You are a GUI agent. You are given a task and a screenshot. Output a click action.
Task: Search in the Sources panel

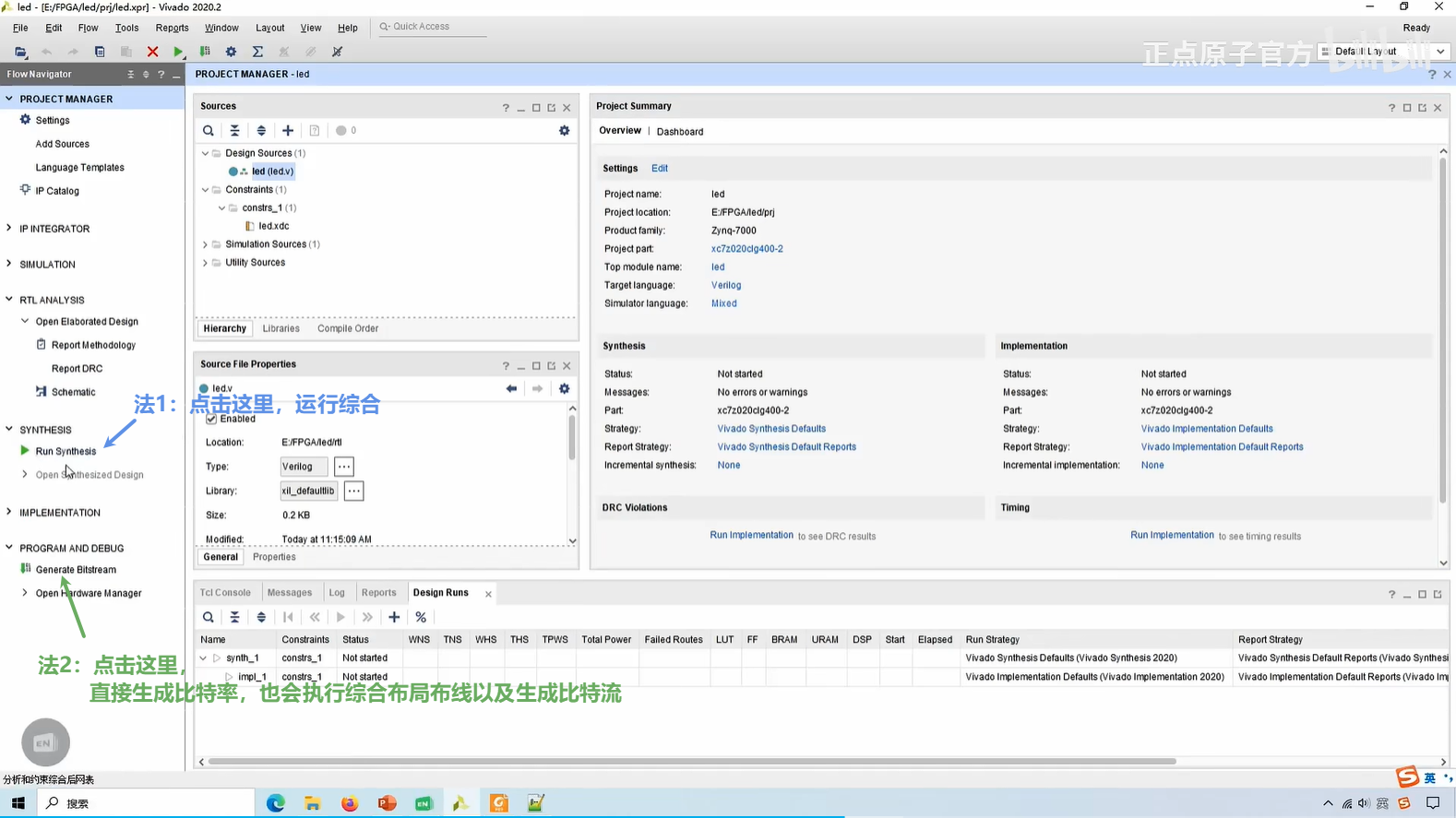tap(209, 131)
